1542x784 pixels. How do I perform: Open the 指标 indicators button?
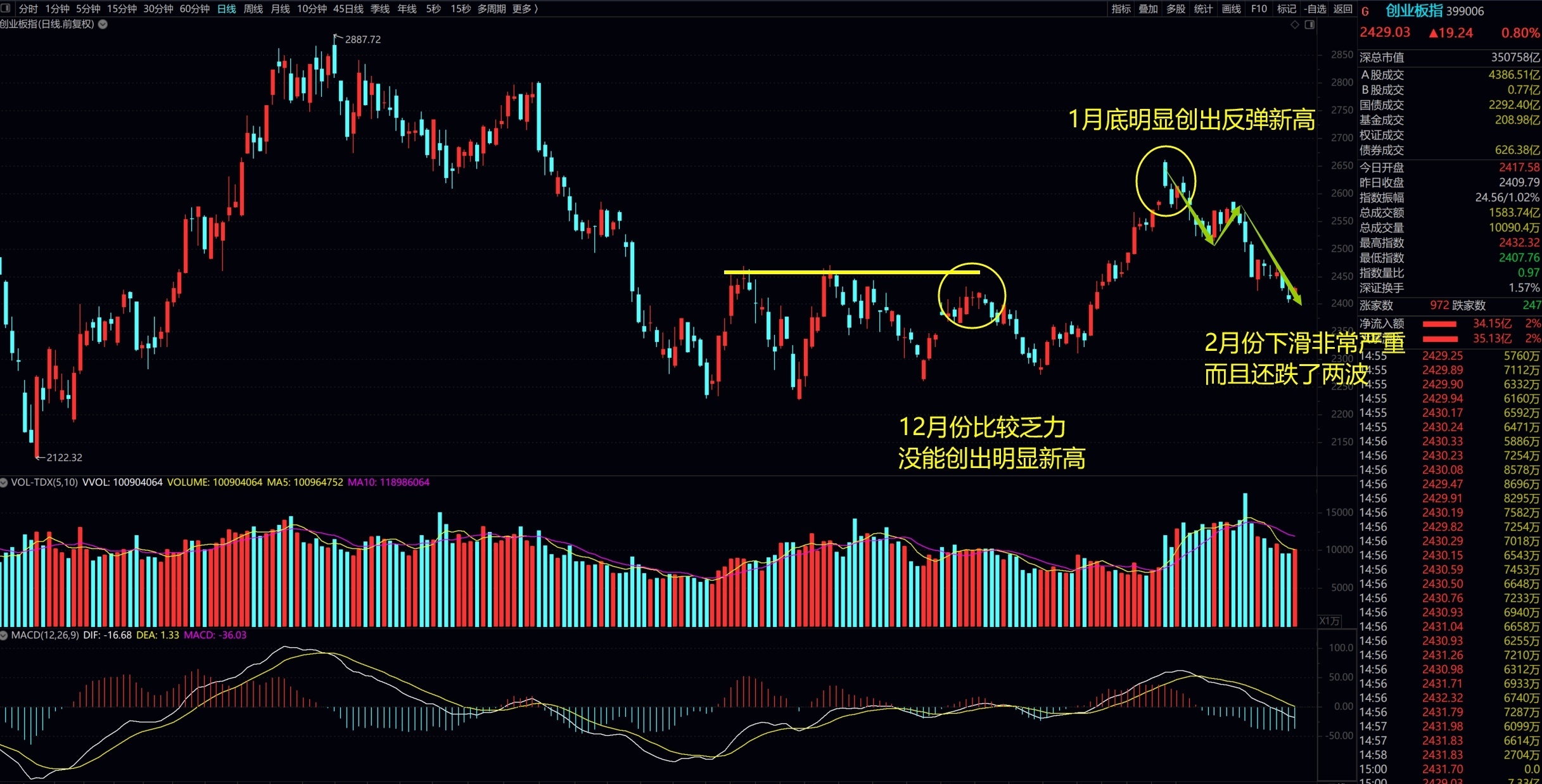pyautogui.click(x=1121, y=9)
